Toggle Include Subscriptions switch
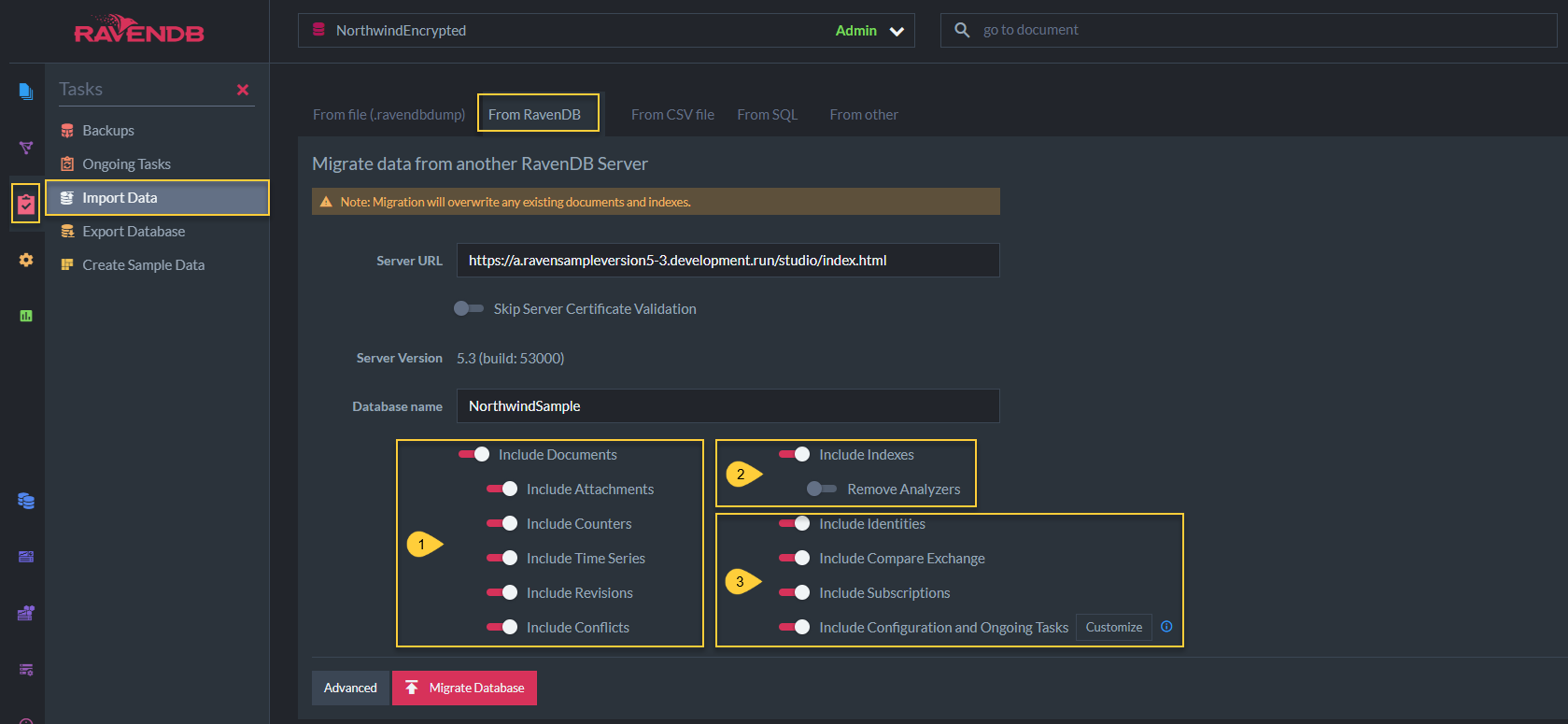The image size is (1568, 724). pos(795,592)
